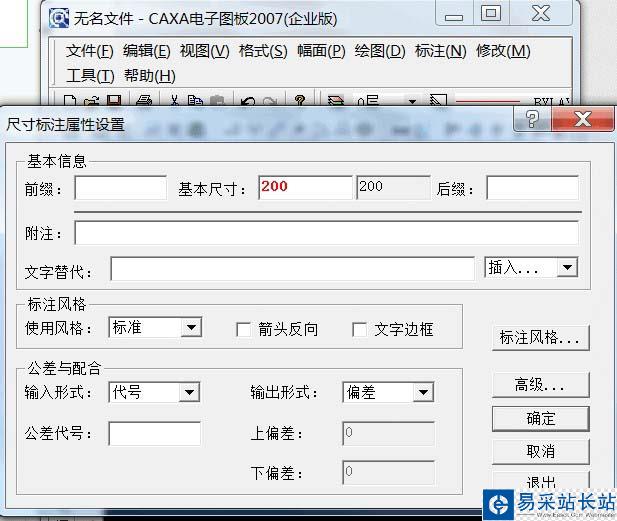Click the Cut scissors icon in CAXA toolbar
Viewport: 617px width, 521px height.
[175, 101]
